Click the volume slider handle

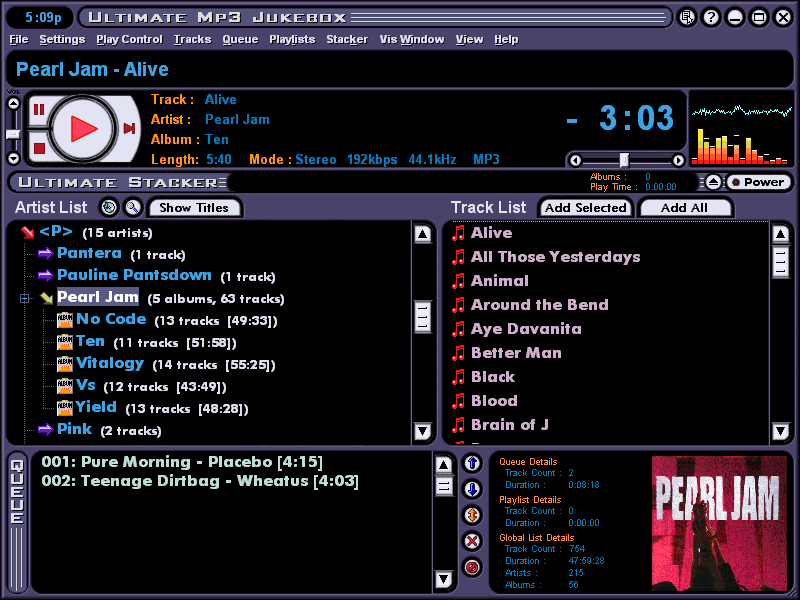tap(13, 134)
